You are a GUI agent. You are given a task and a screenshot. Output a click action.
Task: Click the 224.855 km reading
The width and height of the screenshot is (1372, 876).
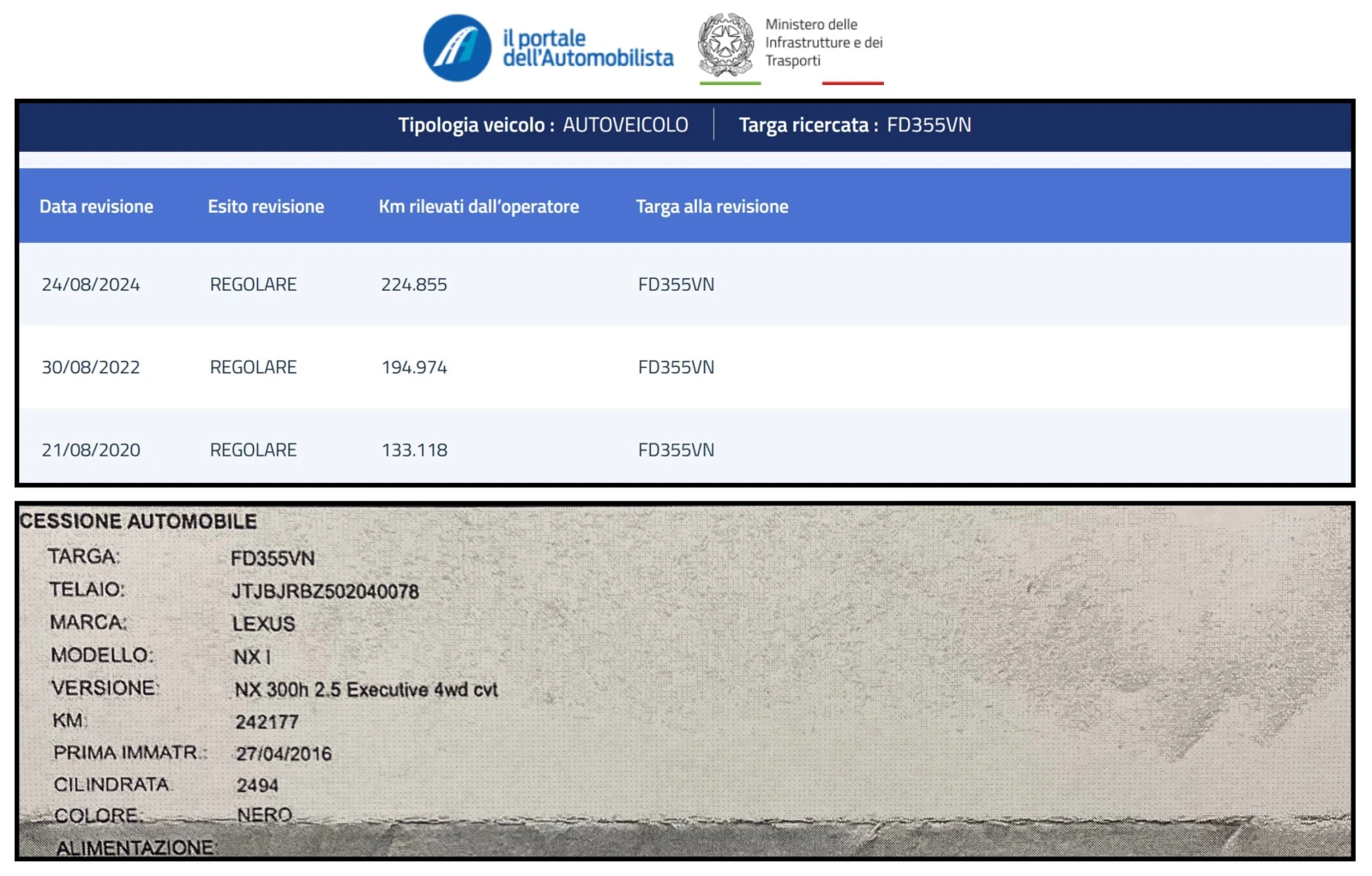(x=414, y=285)
